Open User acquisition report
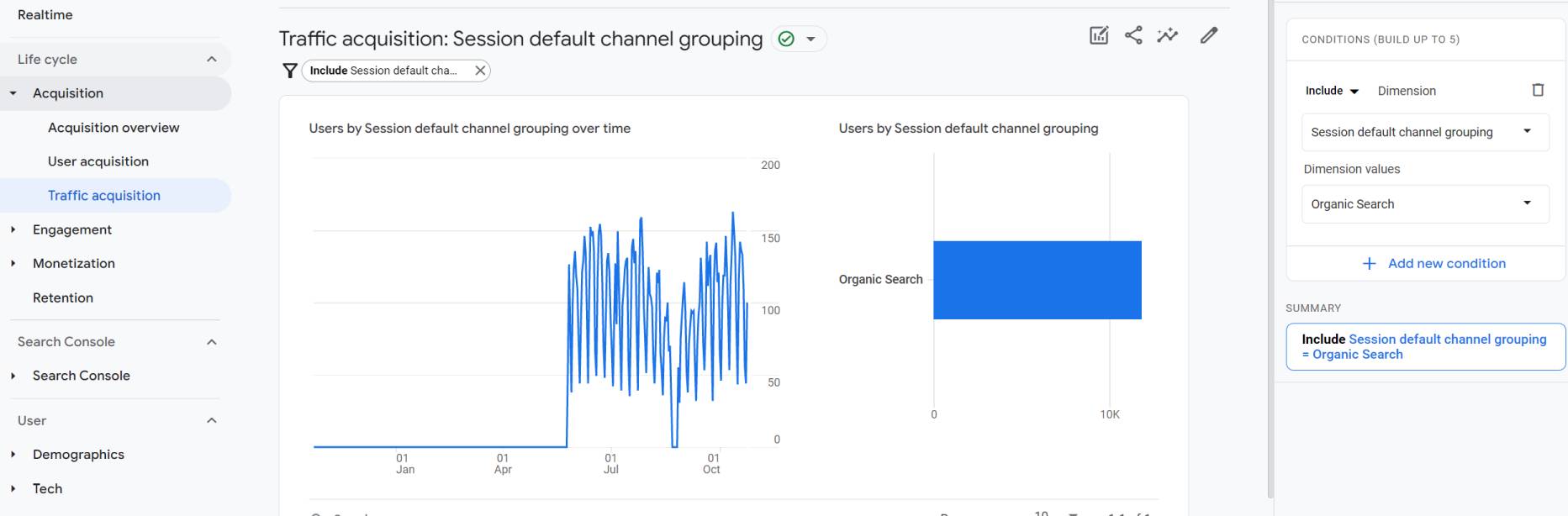Image resolution: width=1568 pixels, height=516 pixels. 98,161
